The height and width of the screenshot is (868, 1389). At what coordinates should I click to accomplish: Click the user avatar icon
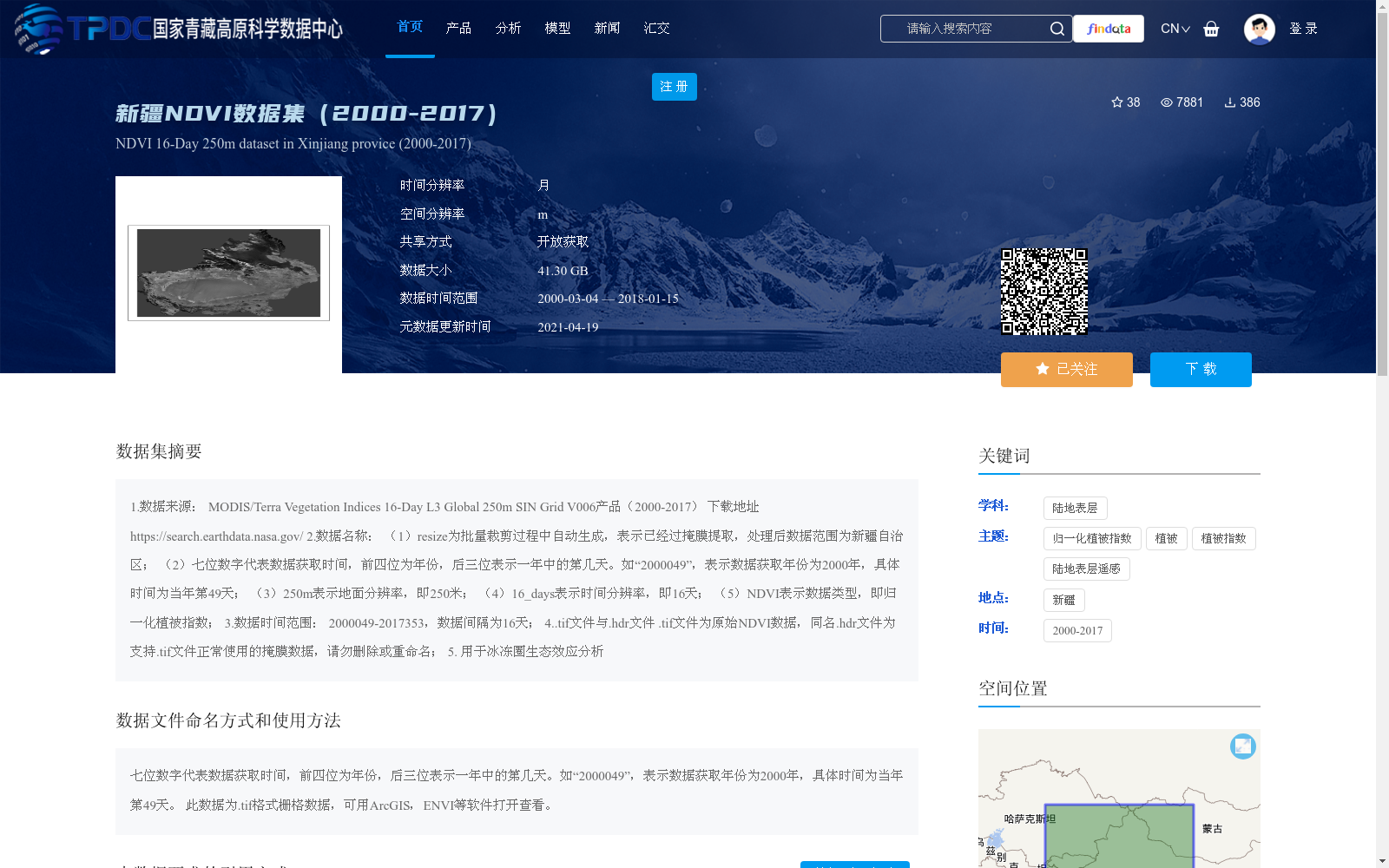(1259, 29)
